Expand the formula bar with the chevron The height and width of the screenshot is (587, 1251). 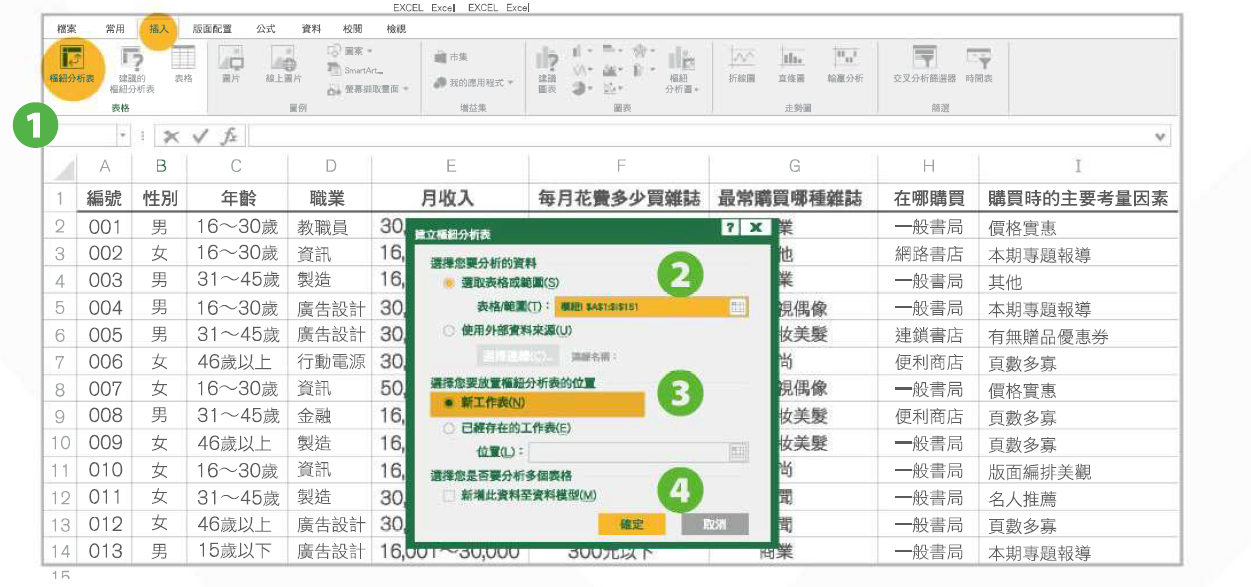(1161, 136)
